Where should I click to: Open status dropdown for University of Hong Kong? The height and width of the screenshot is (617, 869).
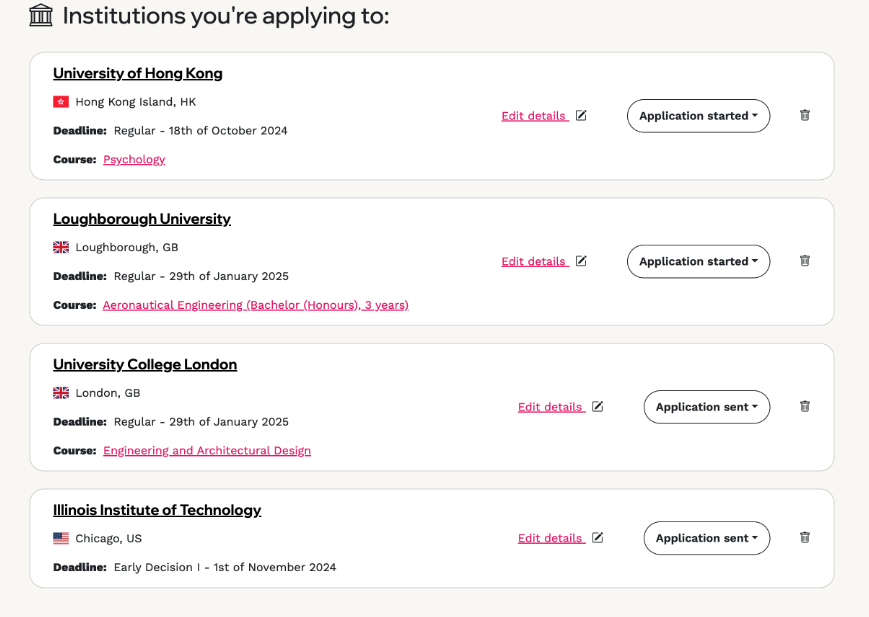click(698, 116)
